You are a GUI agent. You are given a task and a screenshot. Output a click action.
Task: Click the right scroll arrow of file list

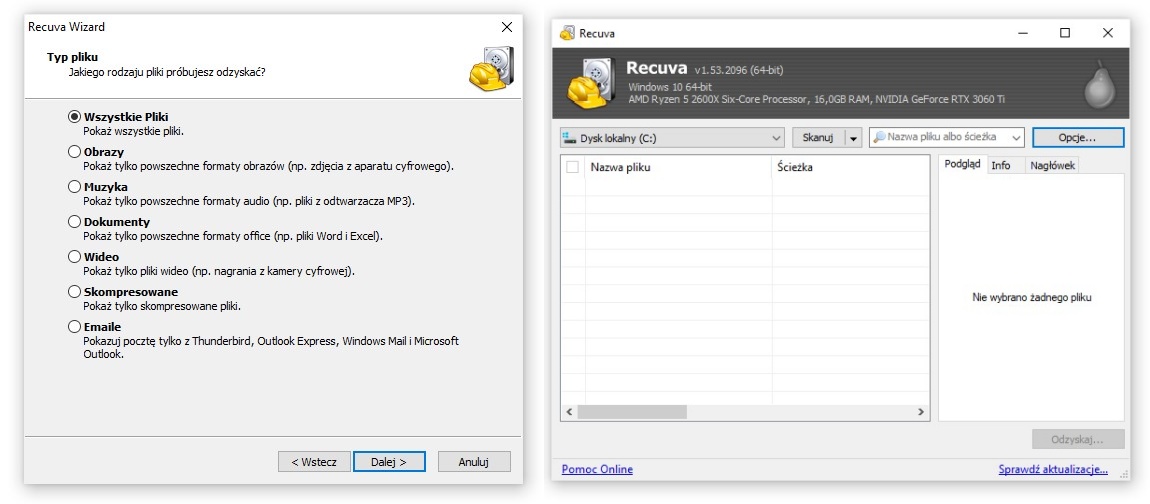tap(922, 413)
